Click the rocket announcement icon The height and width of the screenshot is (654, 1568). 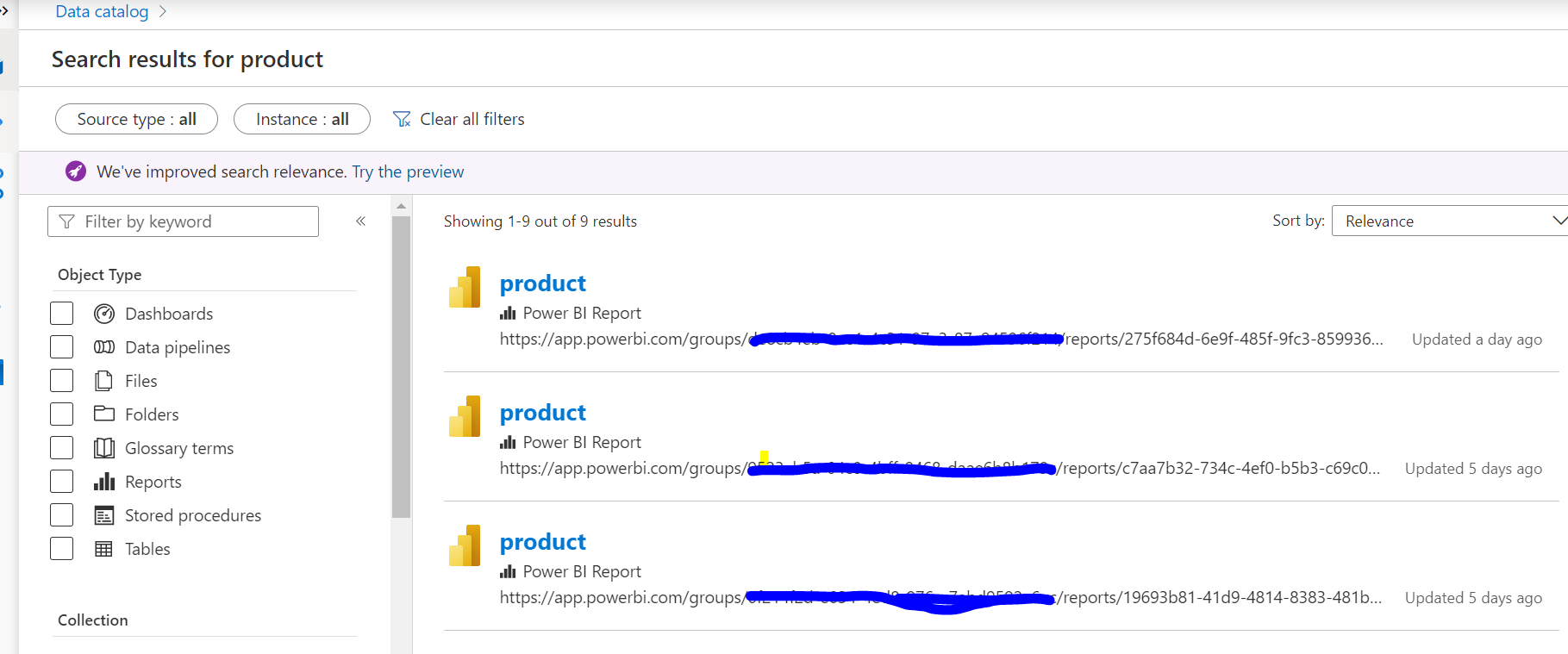coord(76,171)
